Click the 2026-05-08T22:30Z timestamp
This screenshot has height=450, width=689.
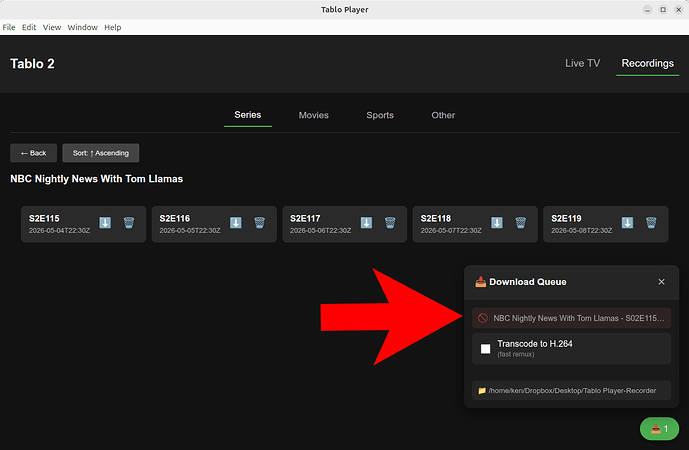(582, 230)
